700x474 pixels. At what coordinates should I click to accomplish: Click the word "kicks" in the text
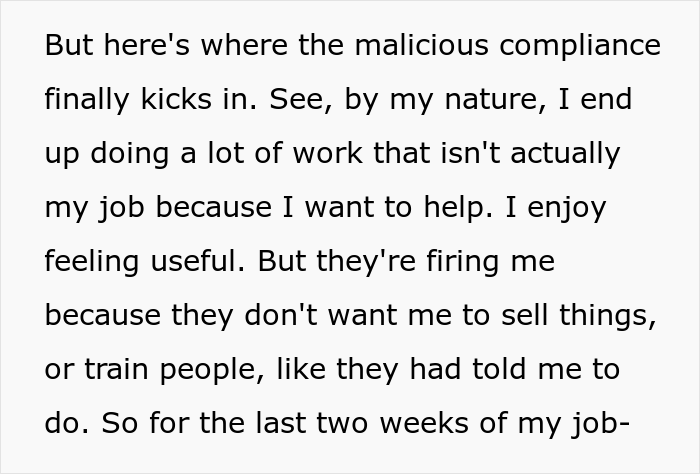pyautogui.click(x=183, y=101)
